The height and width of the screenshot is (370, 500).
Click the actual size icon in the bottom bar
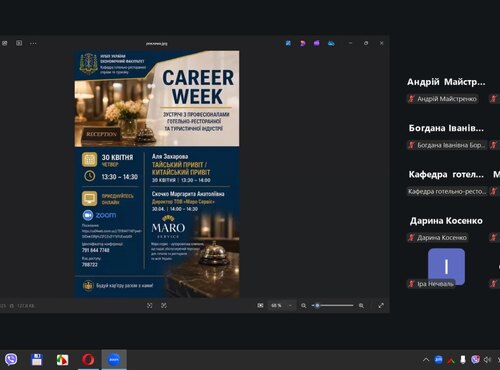point(164,305)
